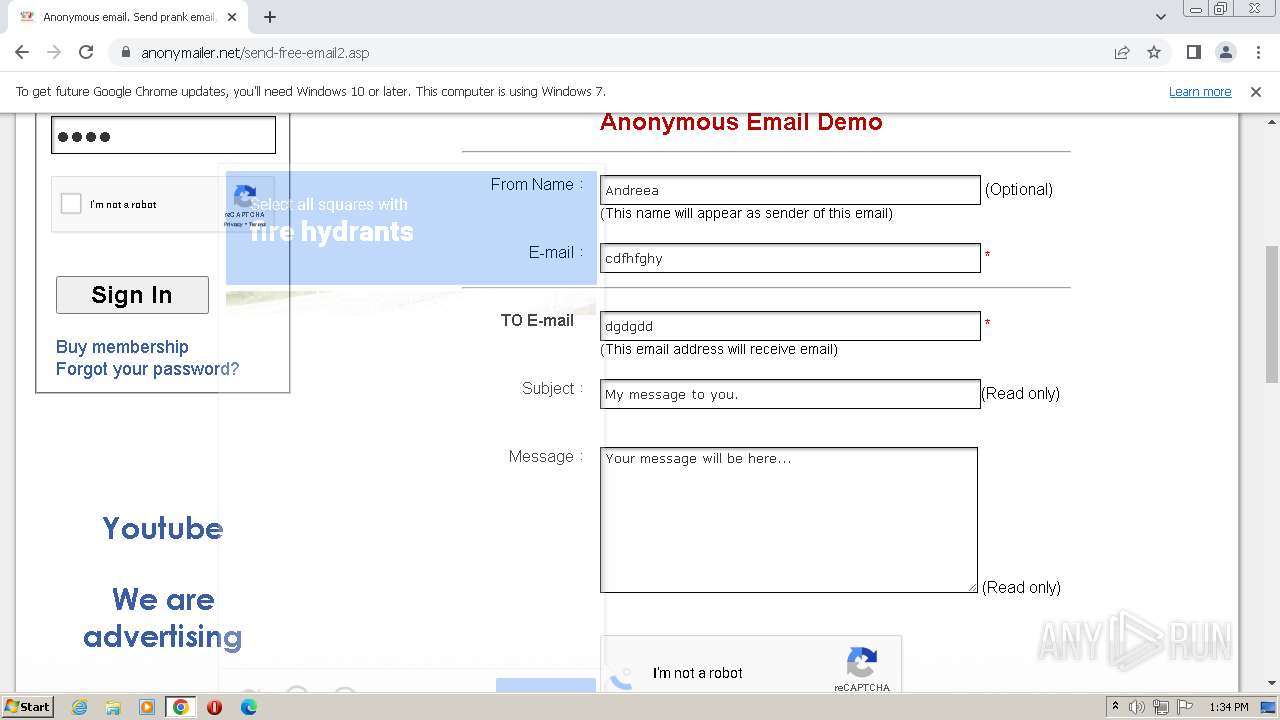Open the Chrome three-dot menu

pos(1258,52)
